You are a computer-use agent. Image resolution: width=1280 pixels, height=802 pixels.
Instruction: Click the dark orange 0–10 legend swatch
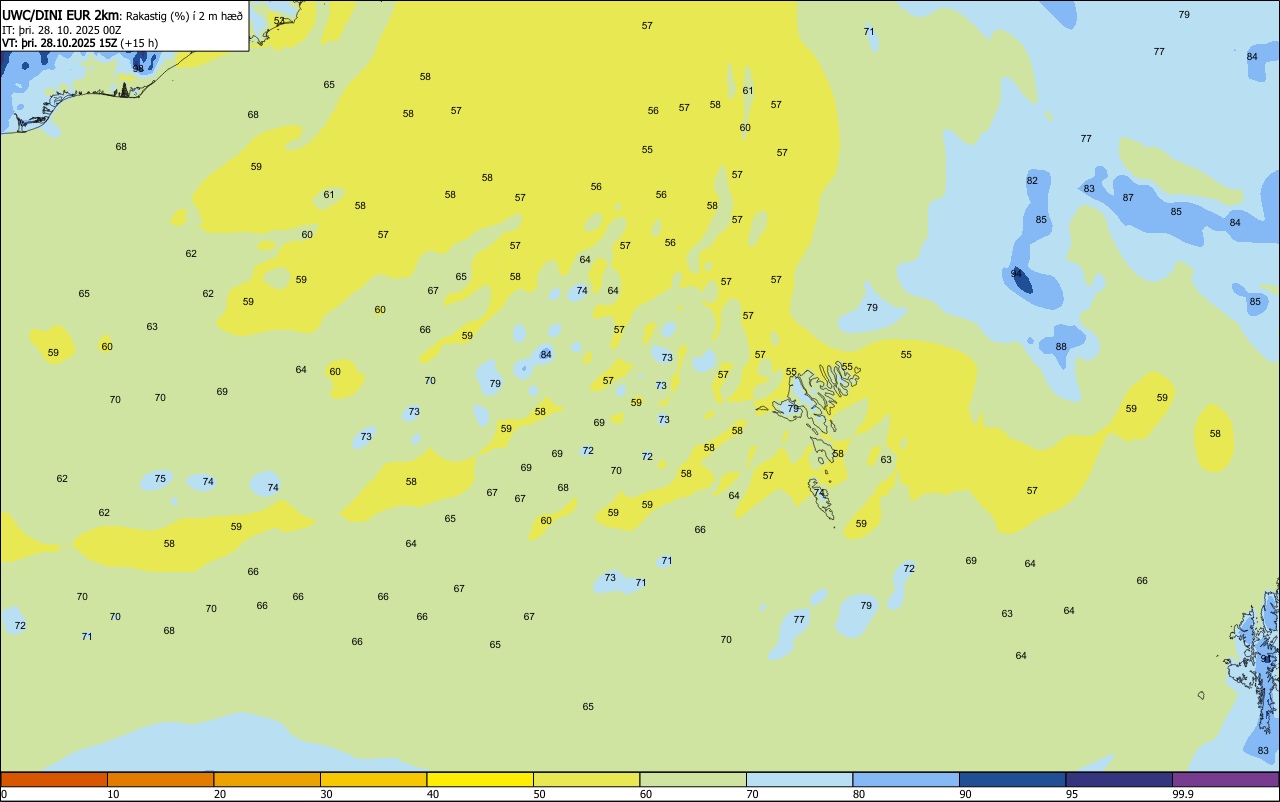tap(54, 779)
